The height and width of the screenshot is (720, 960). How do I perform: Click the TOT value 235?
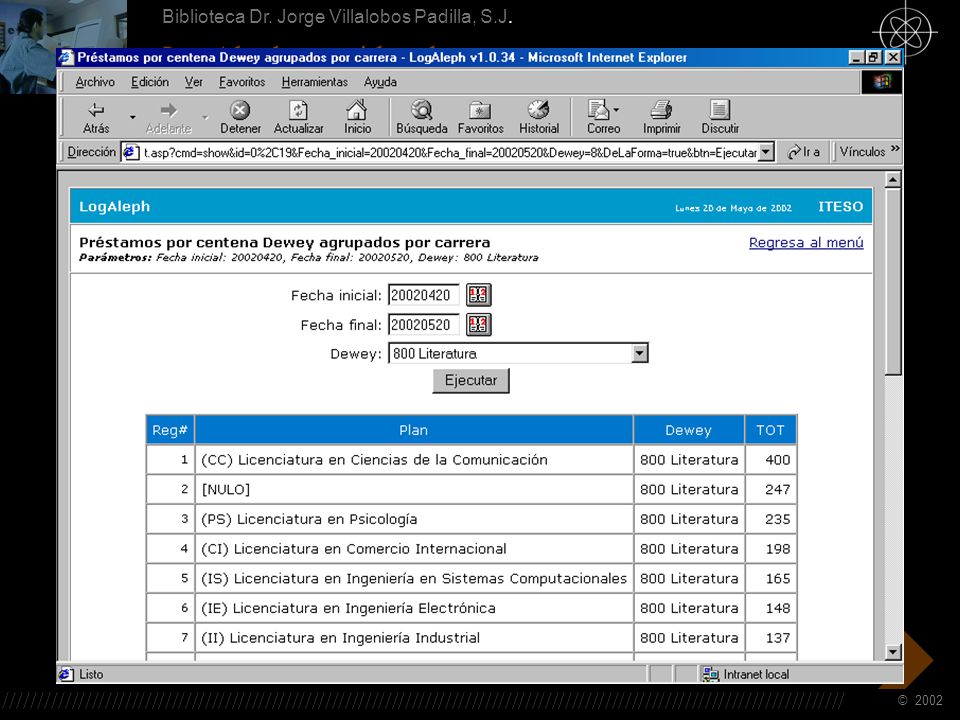click(778, 519)
